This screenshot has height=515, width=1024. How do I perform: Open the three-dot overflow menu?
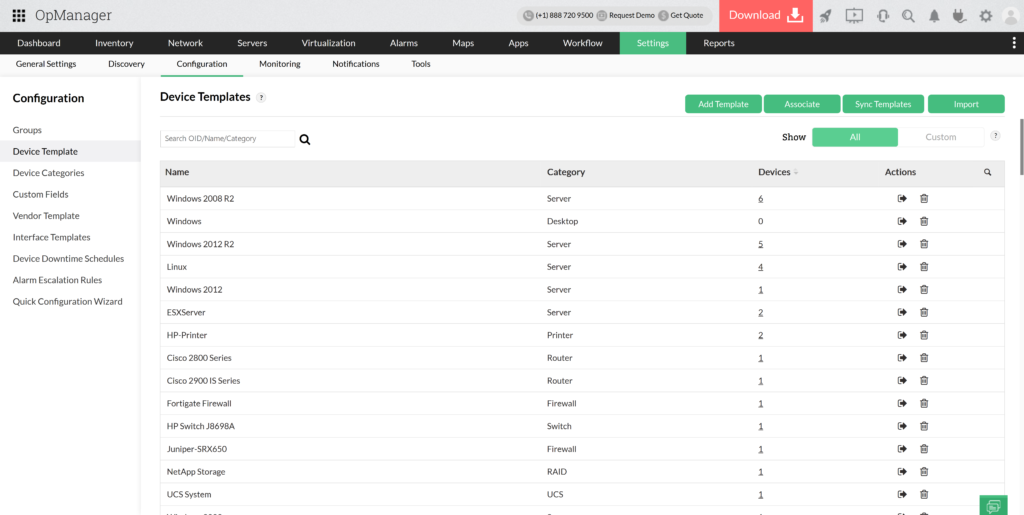click(1015, 43)
